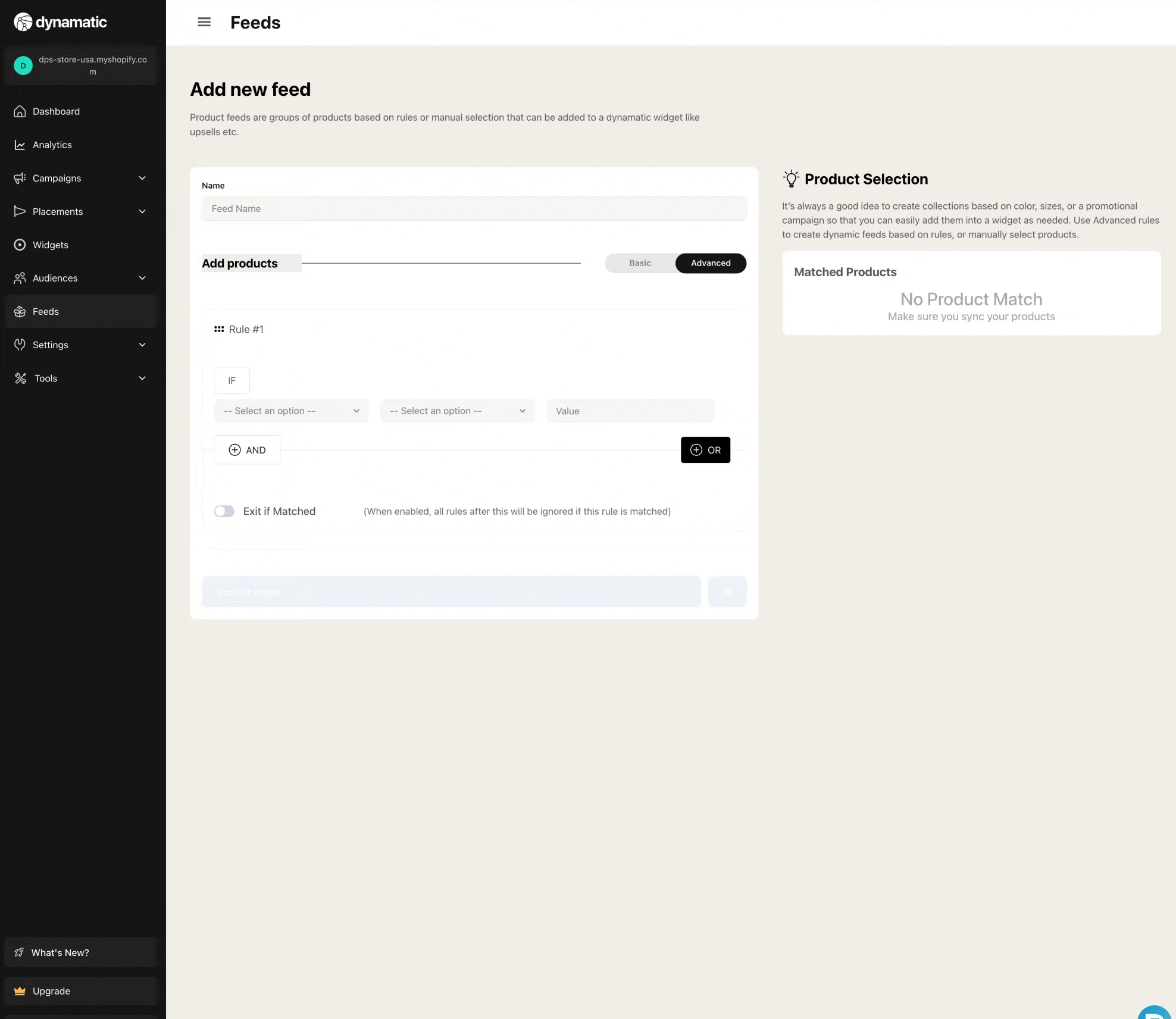Add an AND condition
The height and width of the screenshot is (1019, 1176).
[247, 450]
